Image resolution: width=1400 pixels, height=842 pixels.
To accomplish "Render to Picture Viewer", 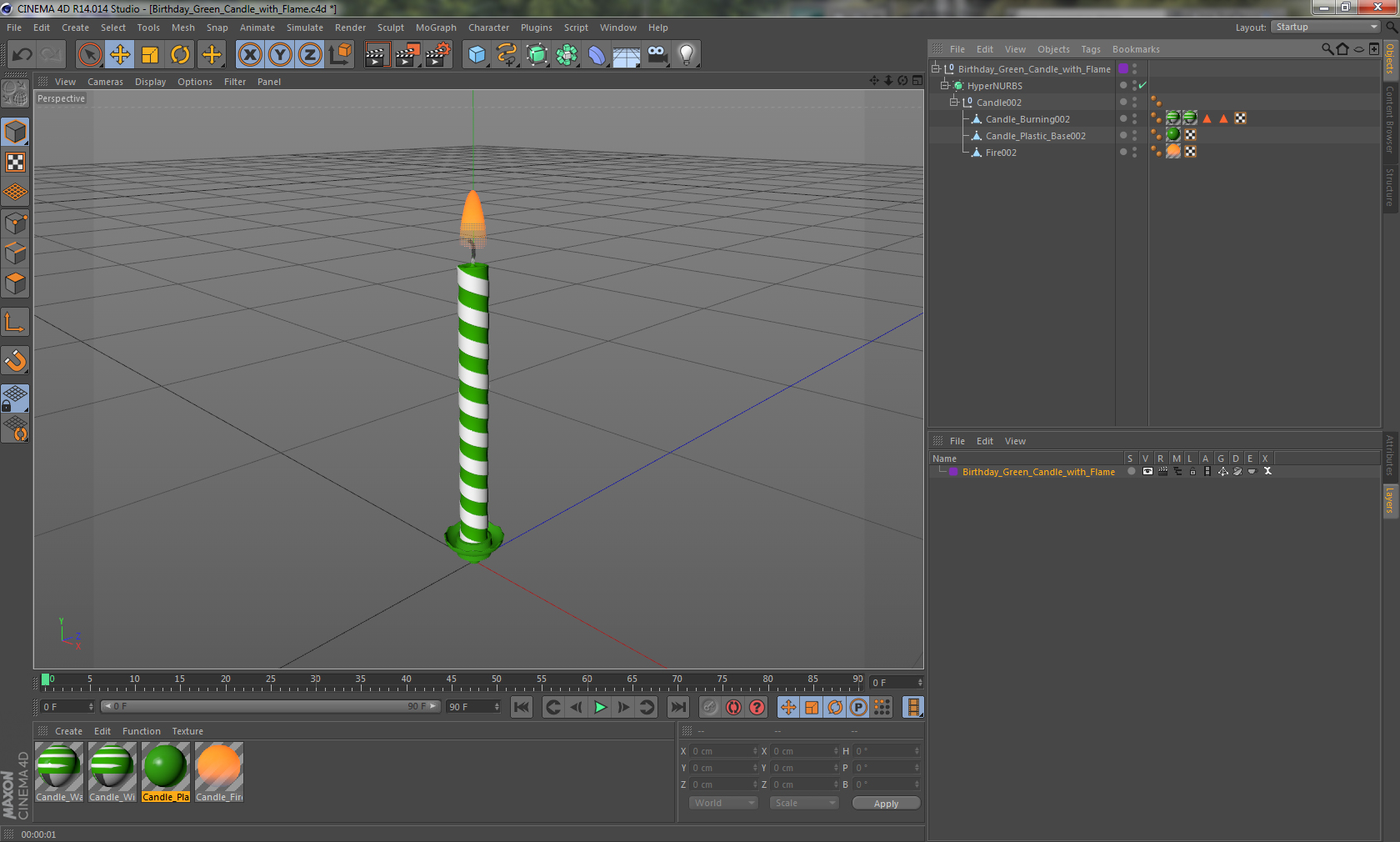I will 407,55.
